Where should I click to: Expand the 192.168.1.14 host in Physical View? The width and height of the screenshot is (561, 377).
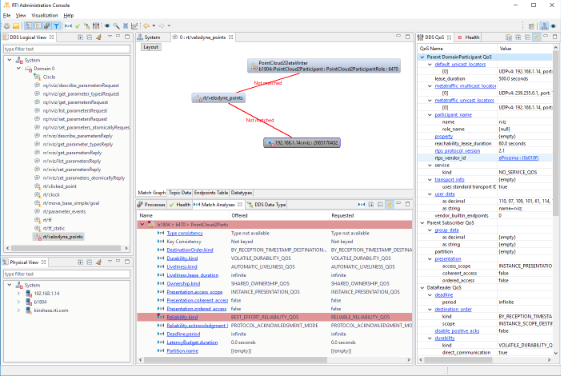[19, 293]
